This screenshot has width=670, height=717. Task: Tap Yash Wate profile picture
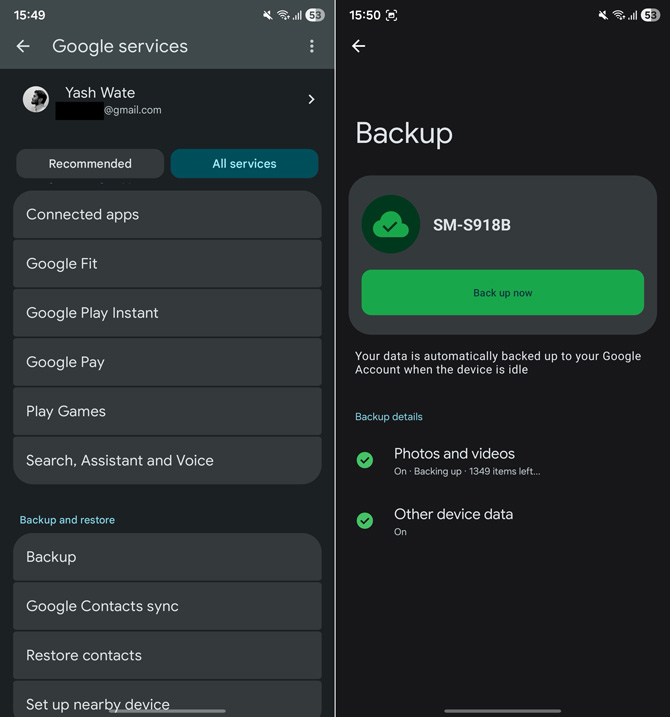click(x=36, y=99)
